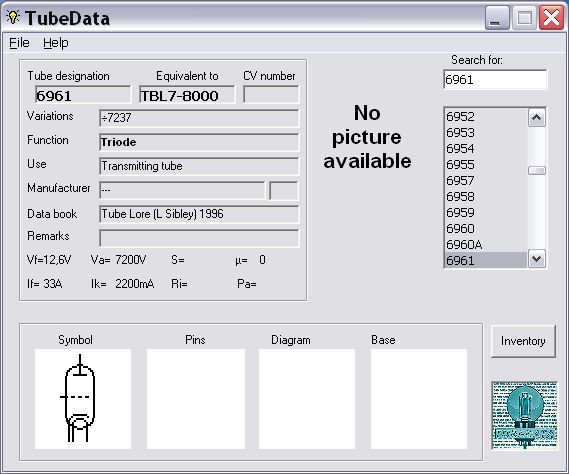The image size is (569, 474).
Task: Click the down arrow of the tube list
Action: [536, 259]
